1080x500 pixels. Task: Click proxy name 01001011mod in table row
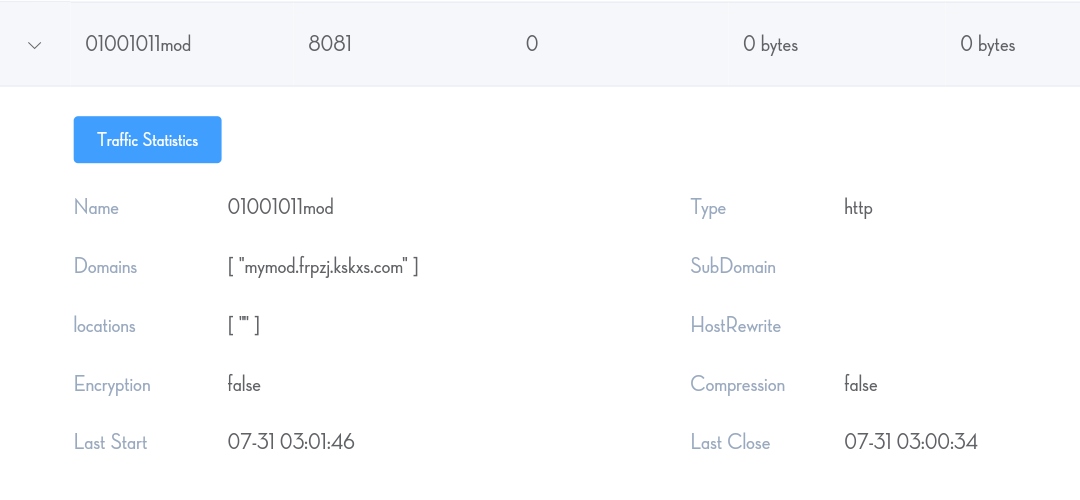(x=138, y=45)
